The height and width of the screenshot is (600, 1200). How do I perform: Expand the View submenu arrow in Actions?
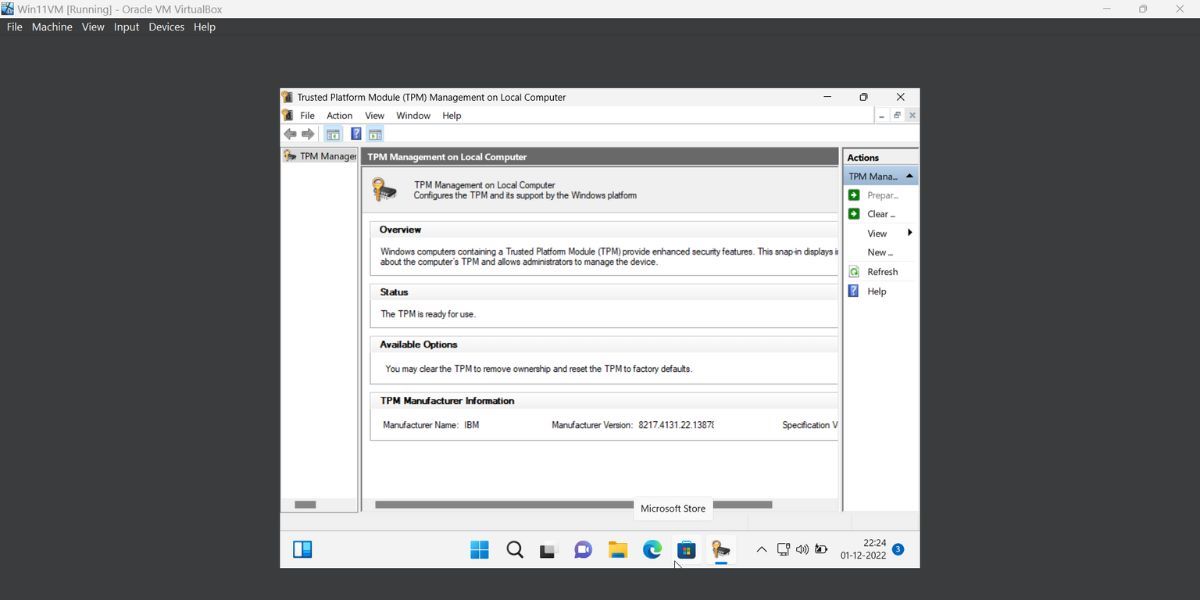click(909, 233)
